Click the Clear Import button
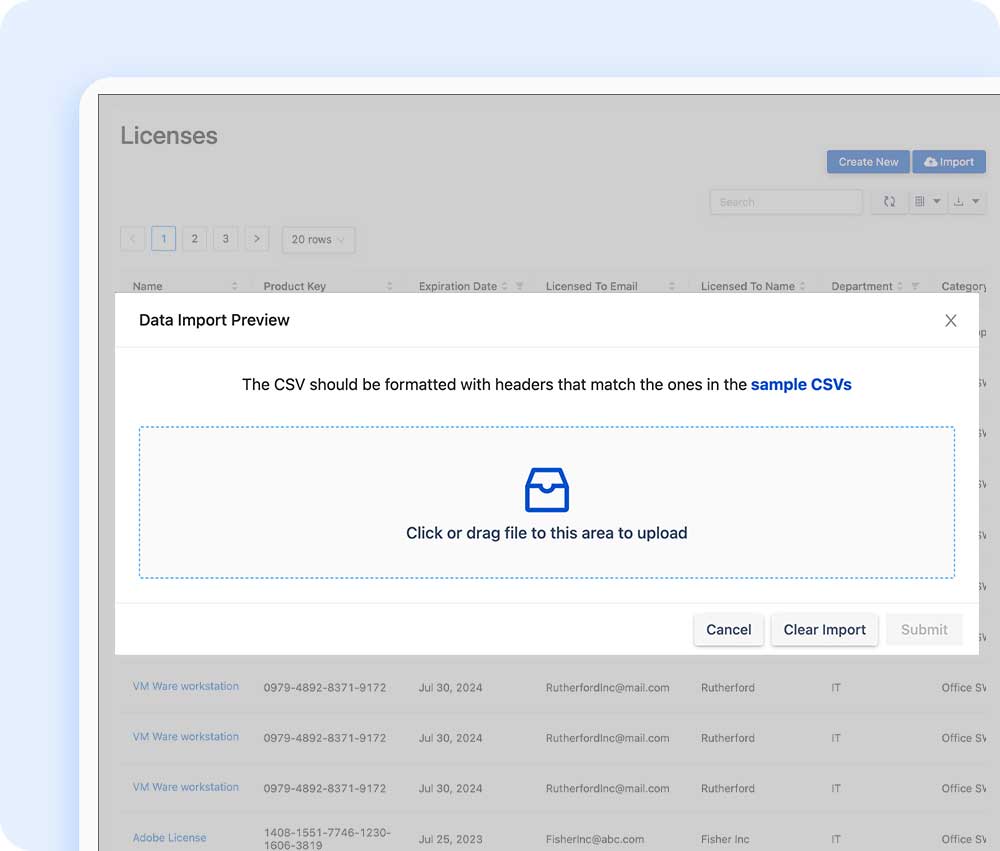This screenshot has height=851, width=1000. (x=824, y=630)
